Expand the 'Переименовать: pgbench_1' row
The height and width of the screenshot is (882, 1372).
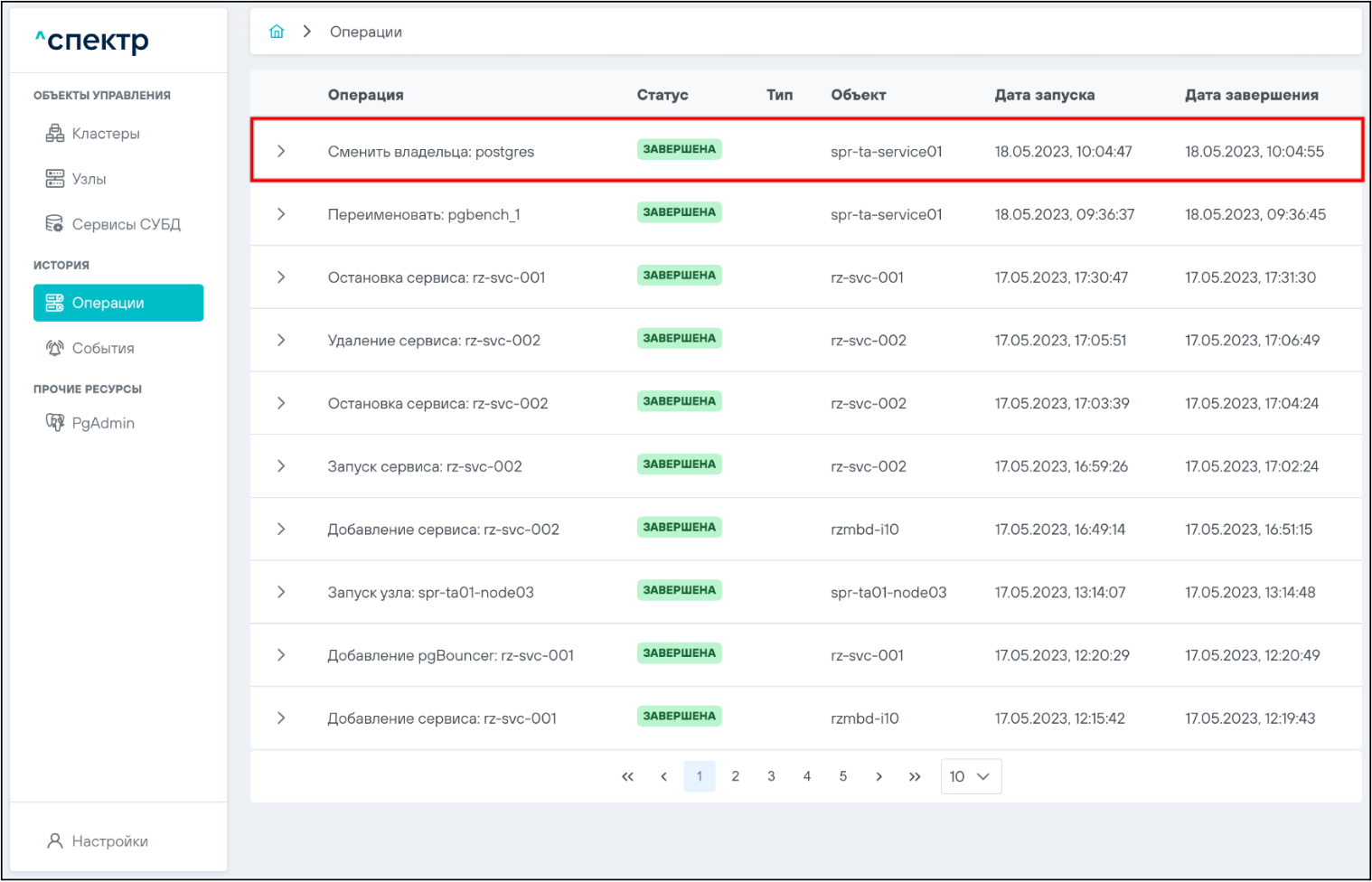(x=281, y=214)
